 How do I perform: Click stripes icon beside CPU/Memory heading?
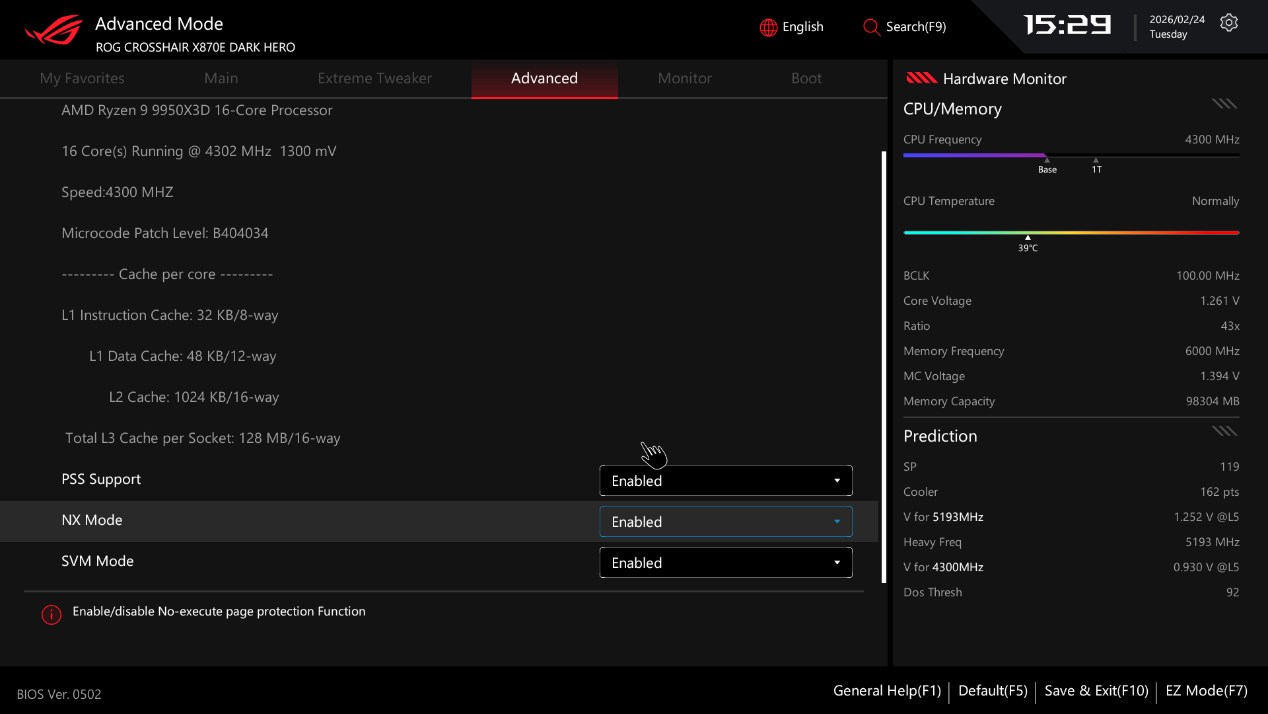1224,103
